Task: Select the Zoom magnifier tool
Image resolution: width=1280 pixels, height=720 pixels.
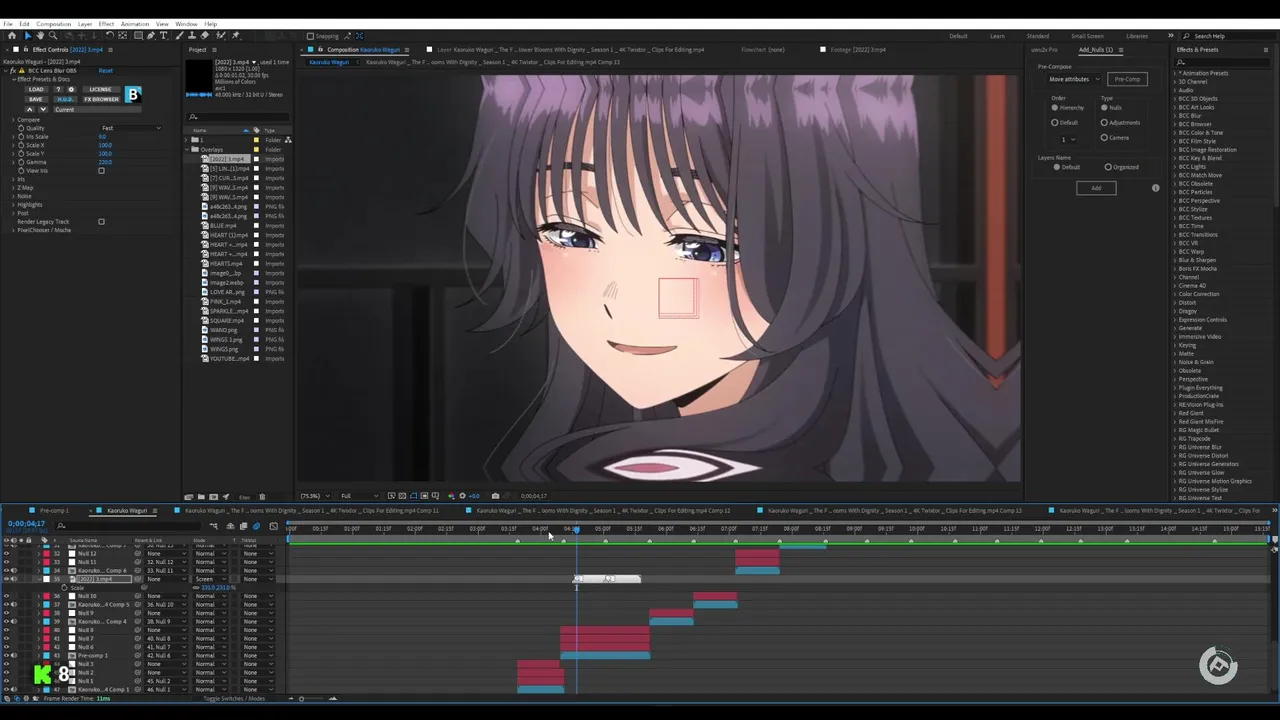Action: (x=53, y=35)
